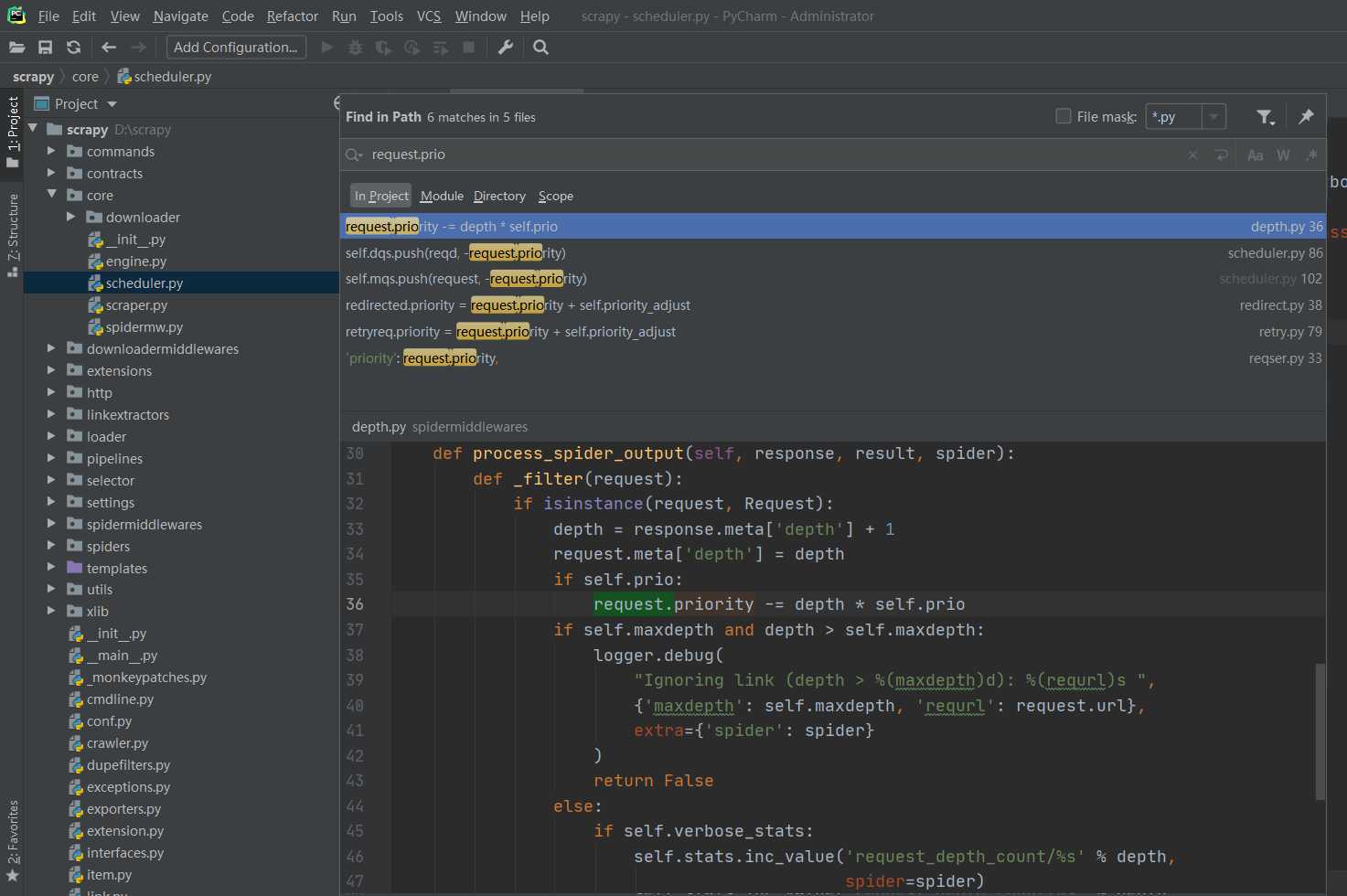Click the Run play icon
This screenshot has width=1347, height=896.
click(x=326, y=48)
